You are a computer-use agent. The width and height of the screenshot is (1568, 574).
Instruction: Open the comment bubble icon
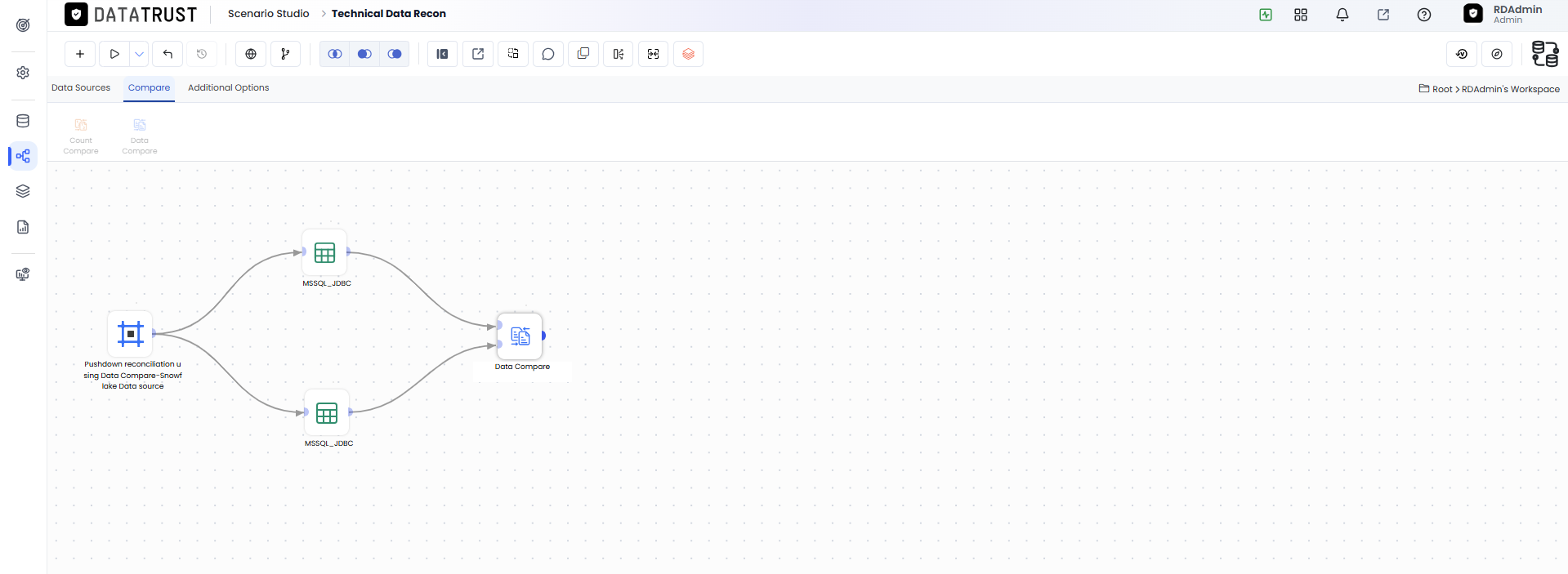coord(548,54)
